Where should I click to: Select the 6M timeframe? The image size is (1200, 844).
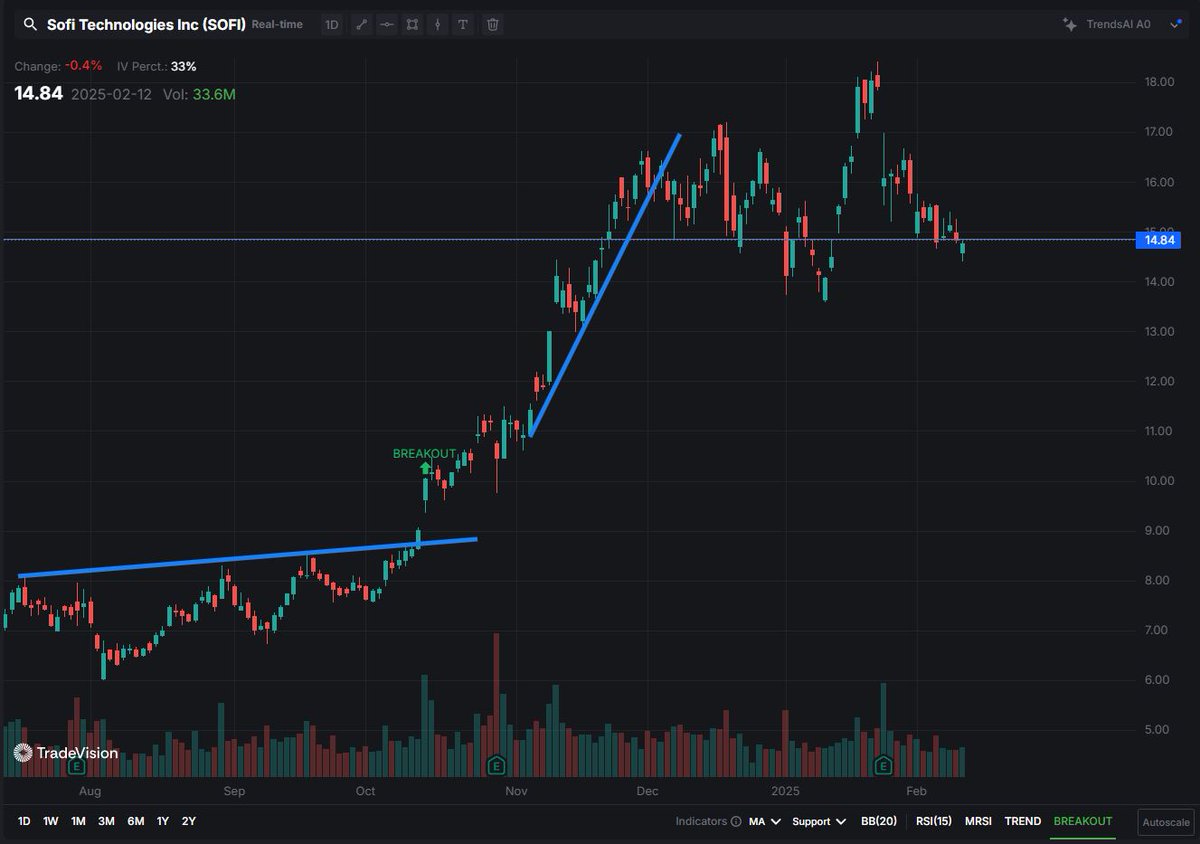[x=136, y=821]
